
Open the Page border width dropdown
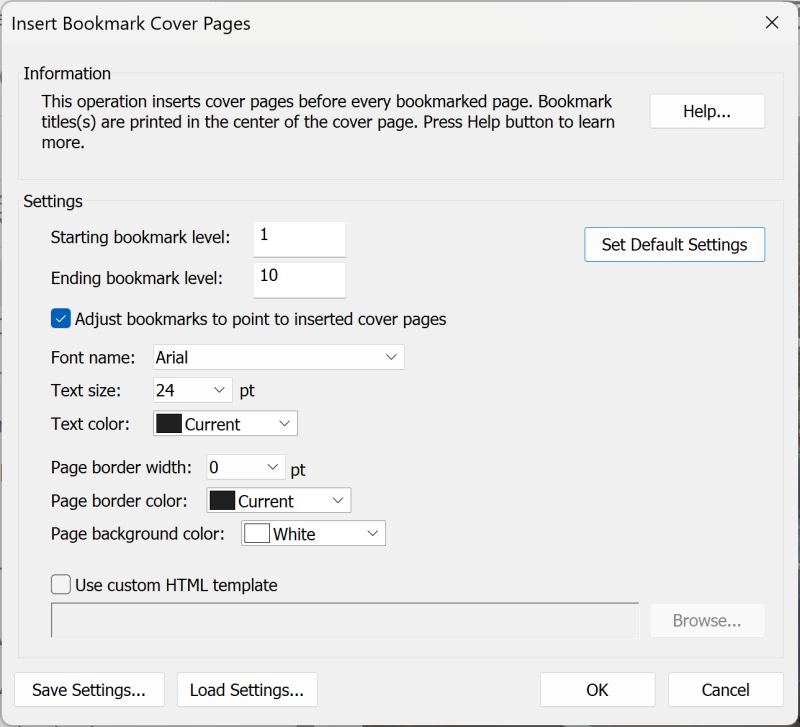pyautogui.click(x=270, y=467)
